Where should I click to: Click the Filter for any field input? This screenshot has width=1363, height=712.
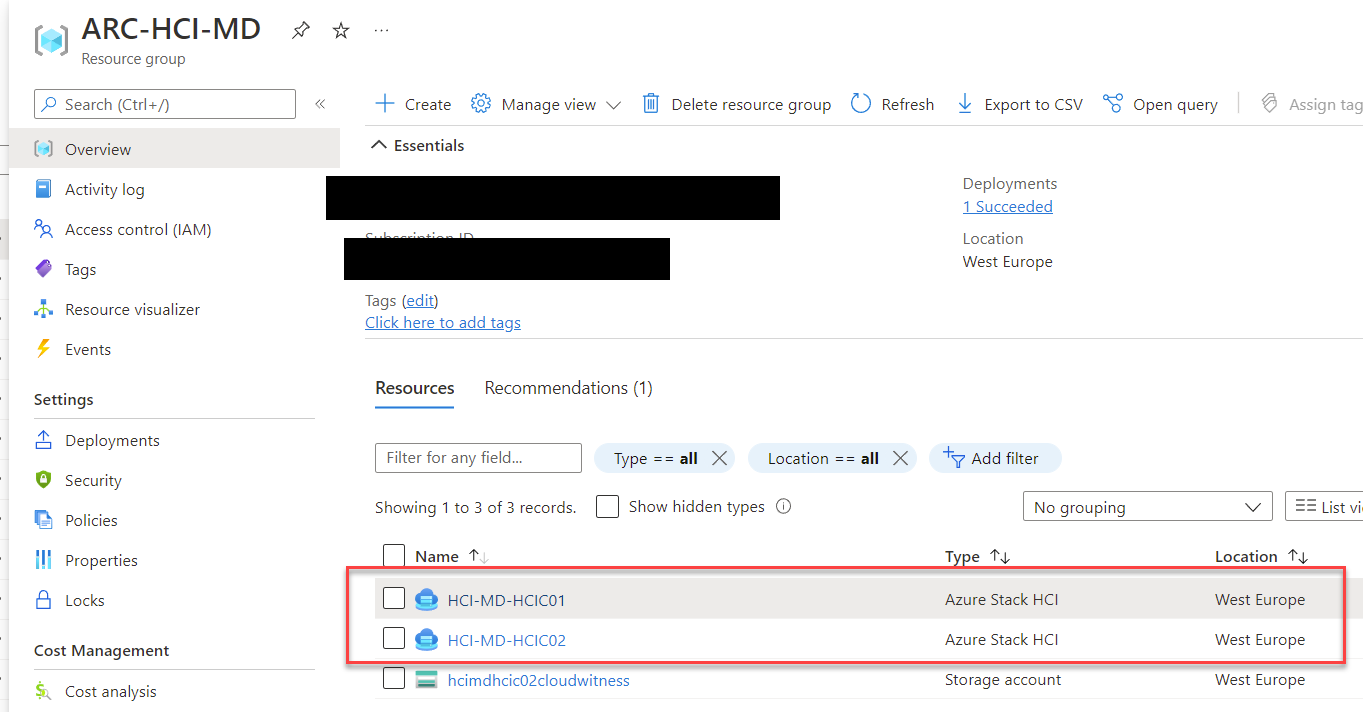(478, 458)
